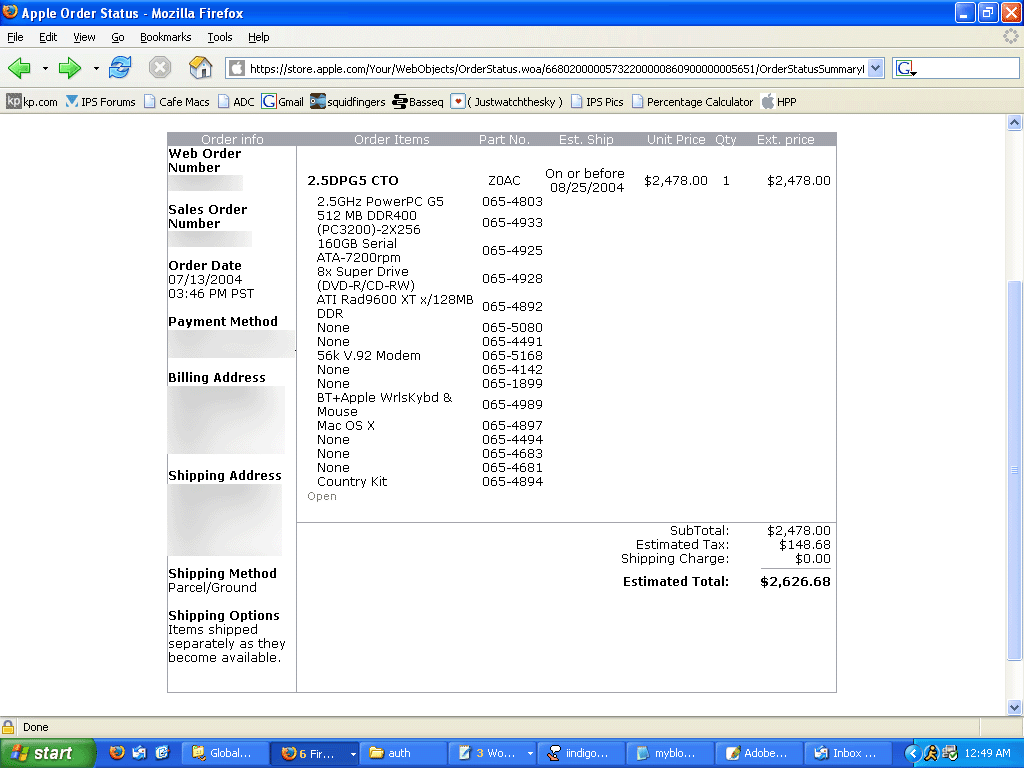This screenshot has width=1024, height=768.
Task: Go back with the green Back arrow
Action: [20, 68]
